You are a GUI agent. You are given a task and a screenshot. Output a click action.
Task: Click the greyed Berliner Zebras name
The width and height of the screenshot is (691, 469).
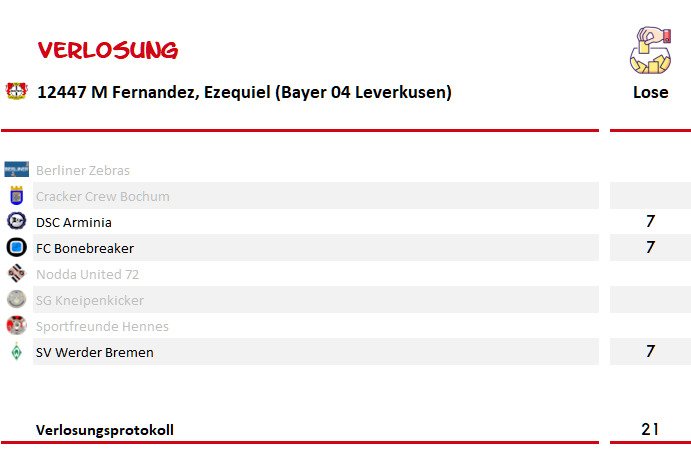(x=83, y=170)
